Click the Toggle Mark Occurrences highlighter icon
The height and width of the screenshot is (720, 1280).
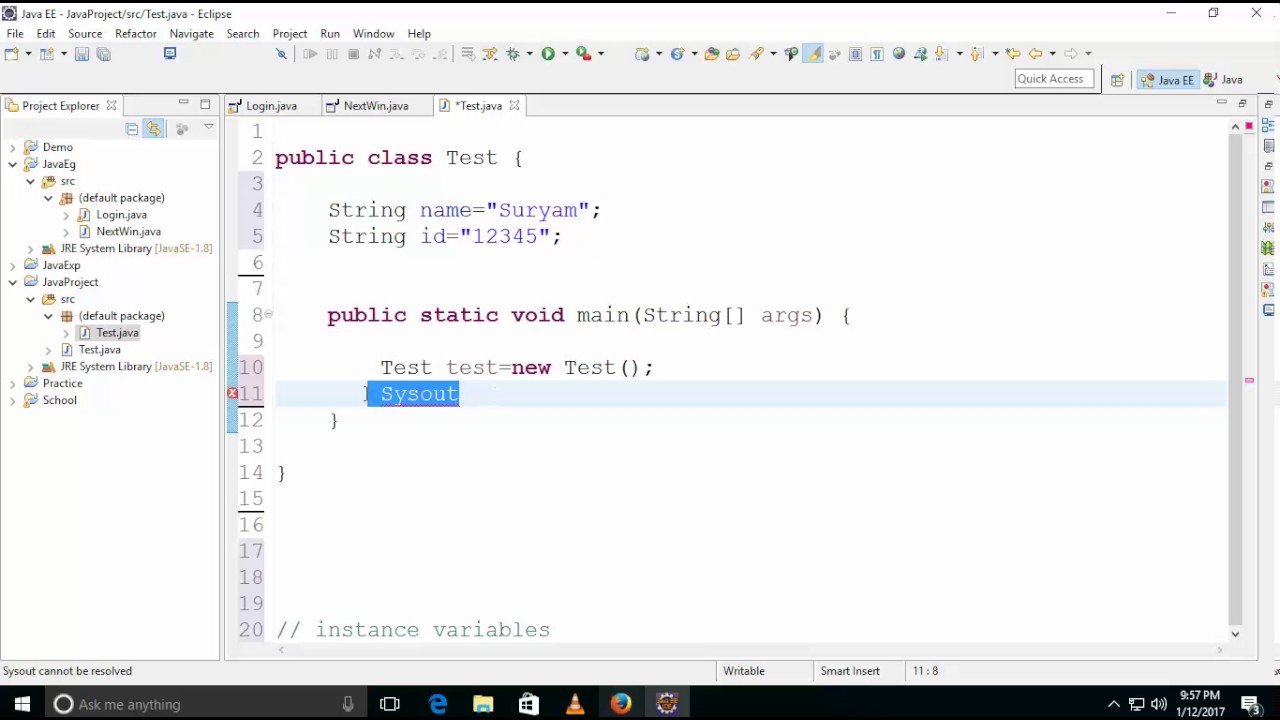[x=813, y=54]
